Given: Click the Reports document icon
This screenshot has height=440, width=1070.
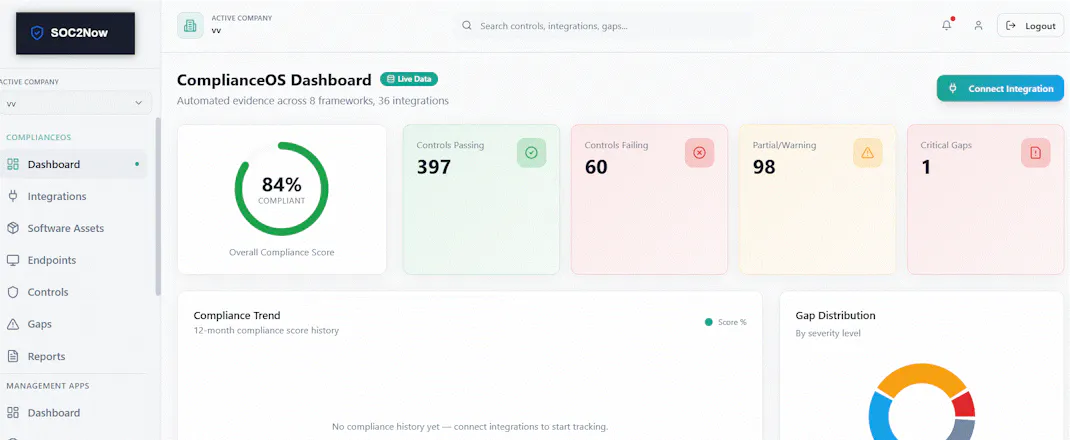Looking at the screenshot, I should pos(13,356).
